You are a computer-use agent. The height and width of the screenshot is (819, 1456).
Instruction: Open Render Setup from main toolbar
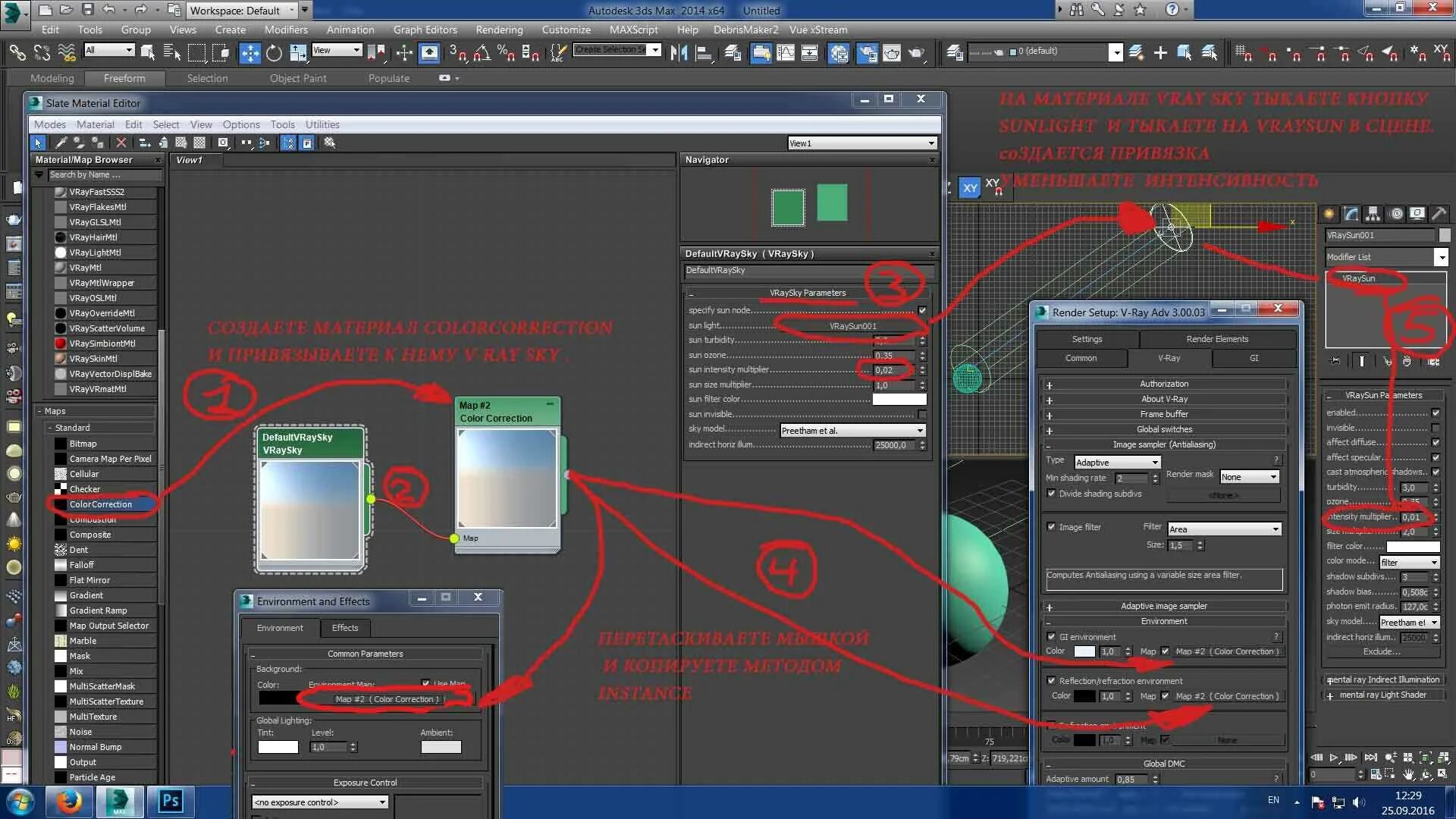click(867, 52)
